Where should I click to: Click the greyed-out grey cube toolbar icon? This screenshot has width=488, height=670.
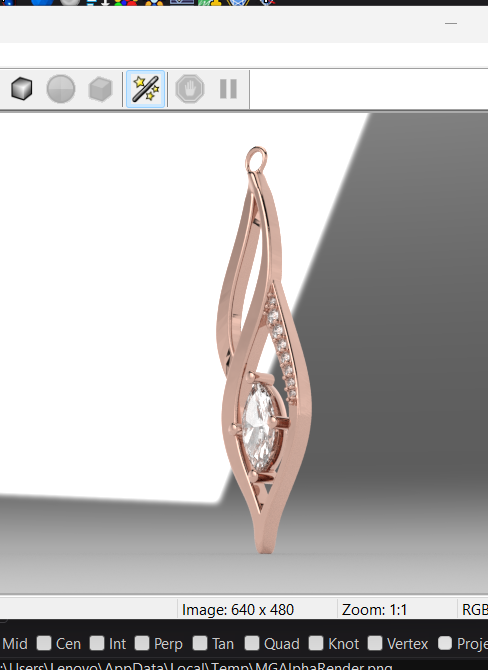click(100, 89)
